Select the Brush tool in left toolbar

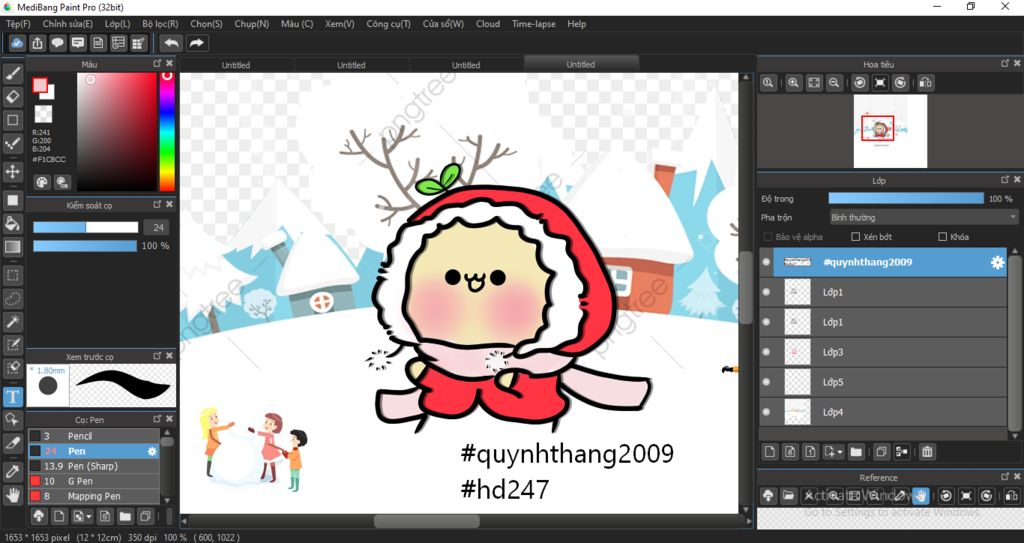(x=12, y=73)
